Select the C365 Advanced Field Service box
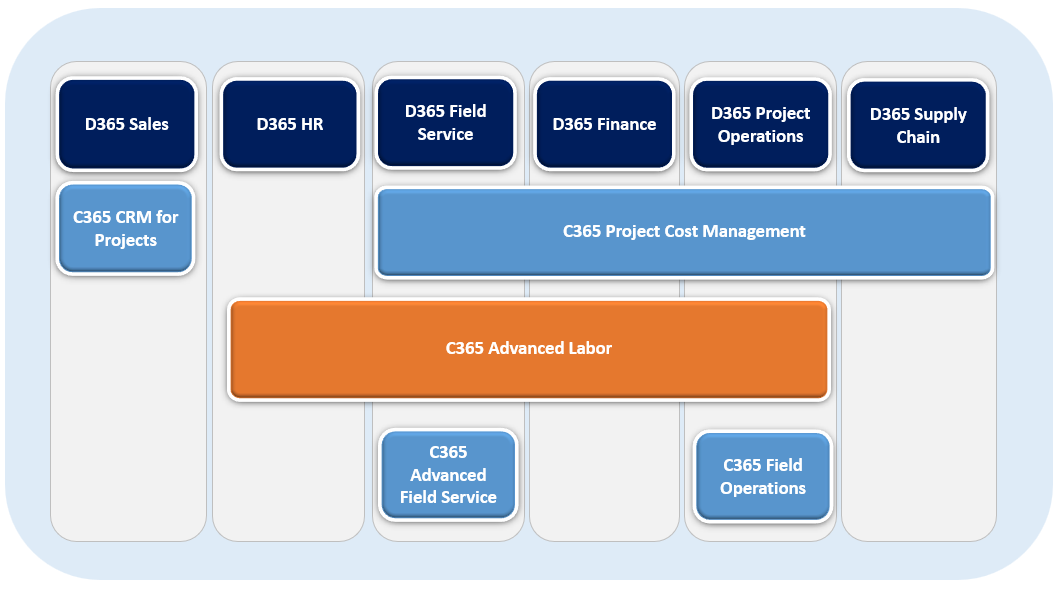Screen dimensions: 1062x592 coord(448,475)
